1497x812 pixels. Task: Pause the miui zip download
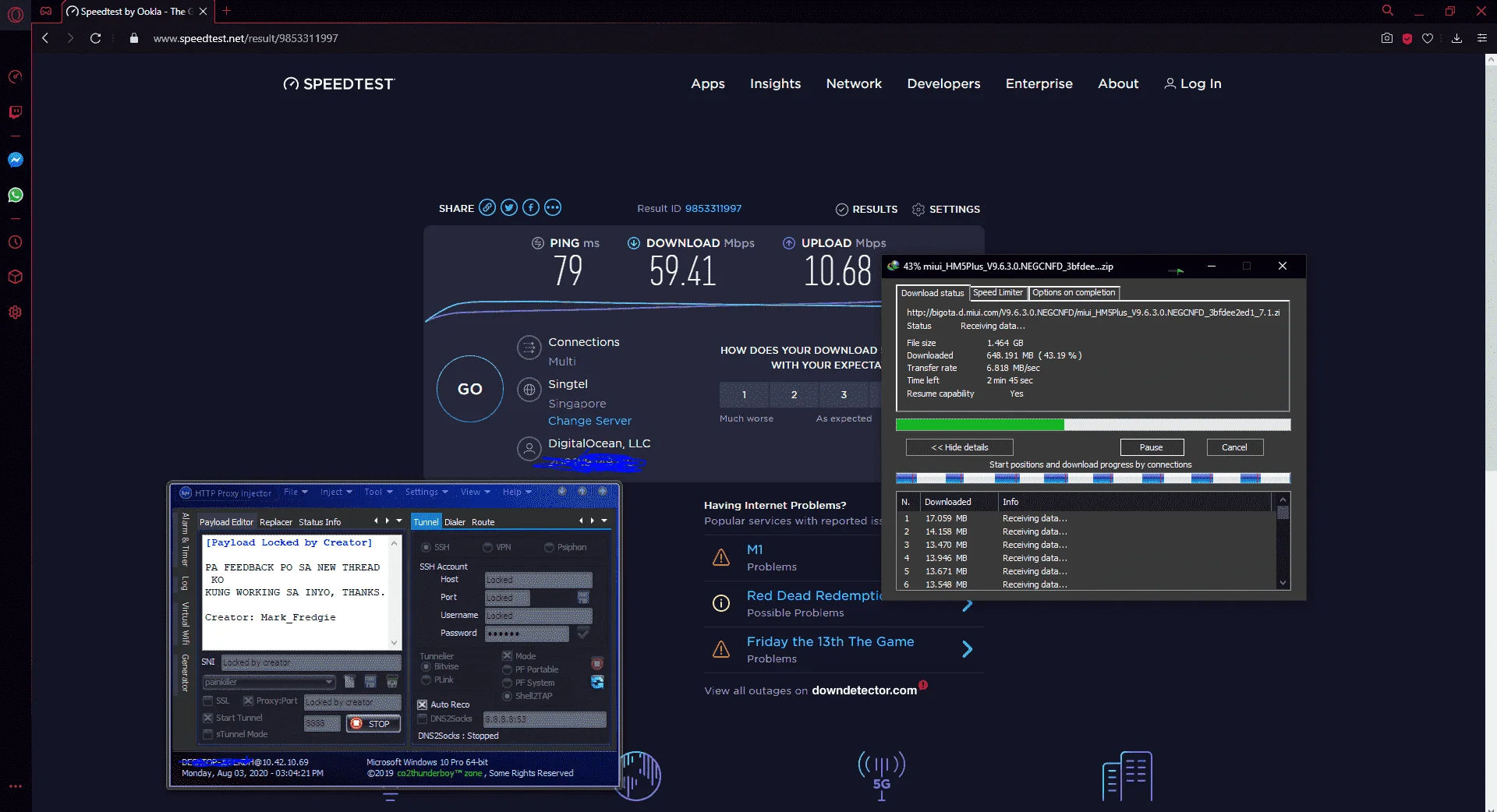pyautogui.click(x=1152, y=447)
